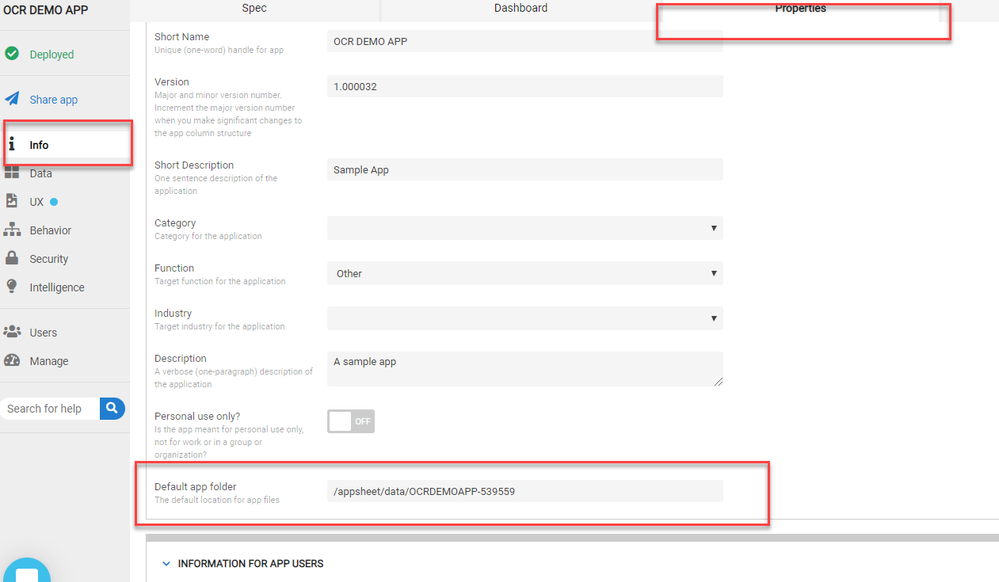This screenshot has height=582, width=999.
Task: Click the 'Version' field label
Action: click(171, 82)
